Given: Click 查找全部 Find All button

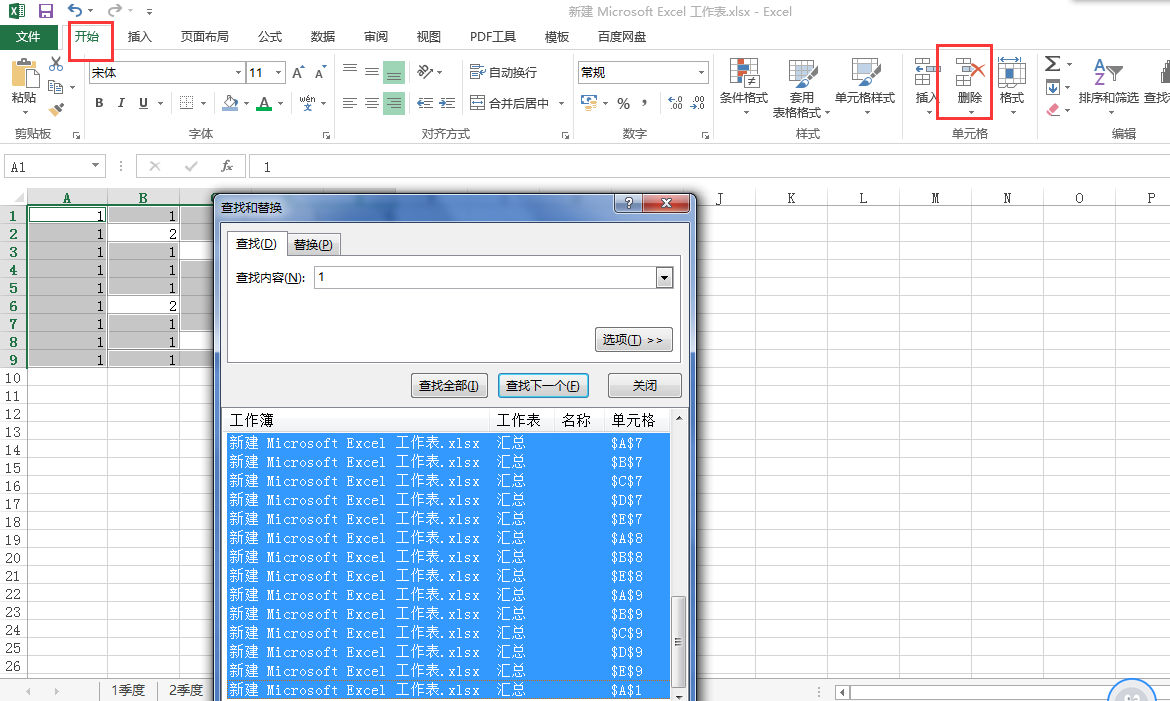Looking at the screenshot, I should coord(449,385).
